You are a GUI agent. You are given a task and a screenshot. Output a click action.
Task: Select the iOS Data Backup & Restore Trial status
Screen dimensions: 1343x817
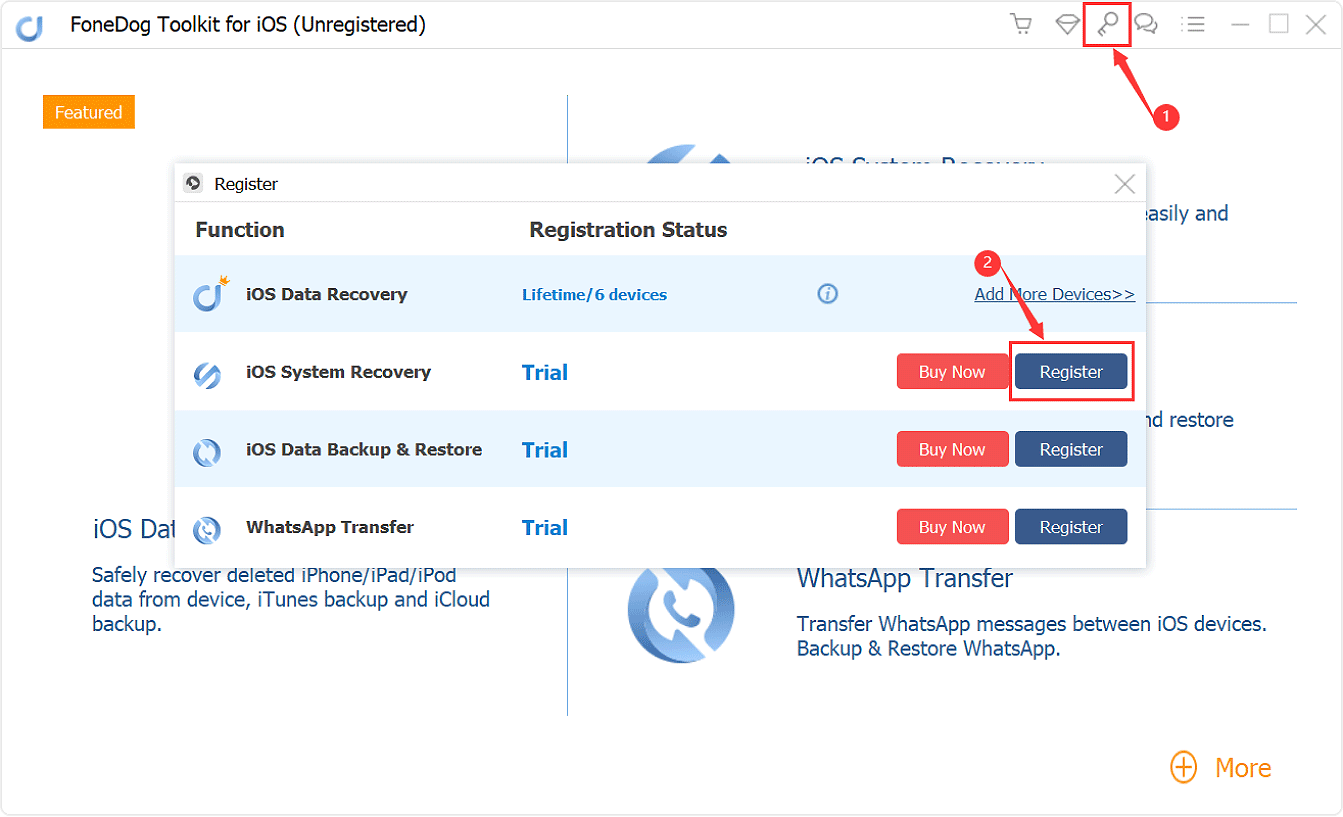click(545, 450)
